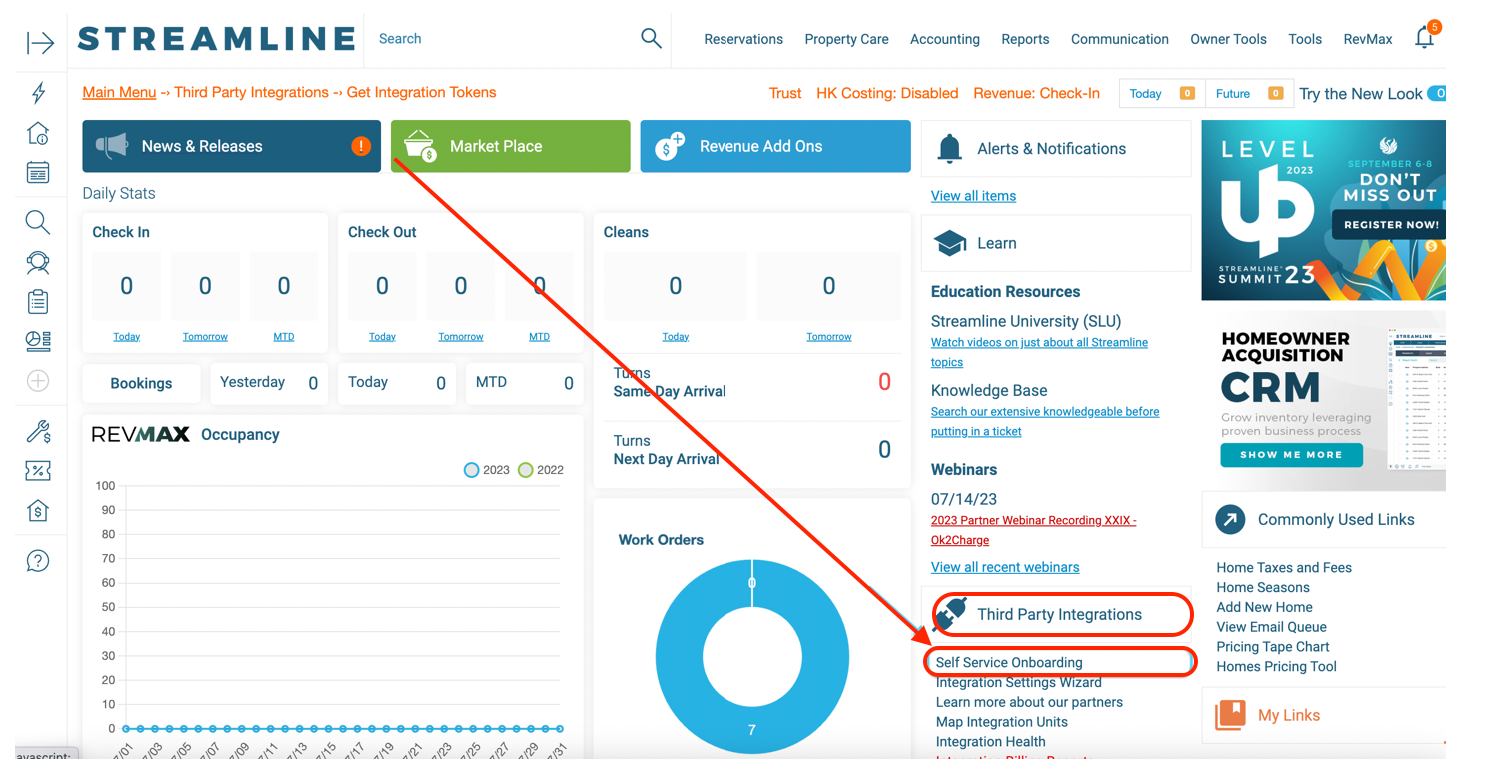Click the Main Menu breadcrumb link

pos(119,92)
